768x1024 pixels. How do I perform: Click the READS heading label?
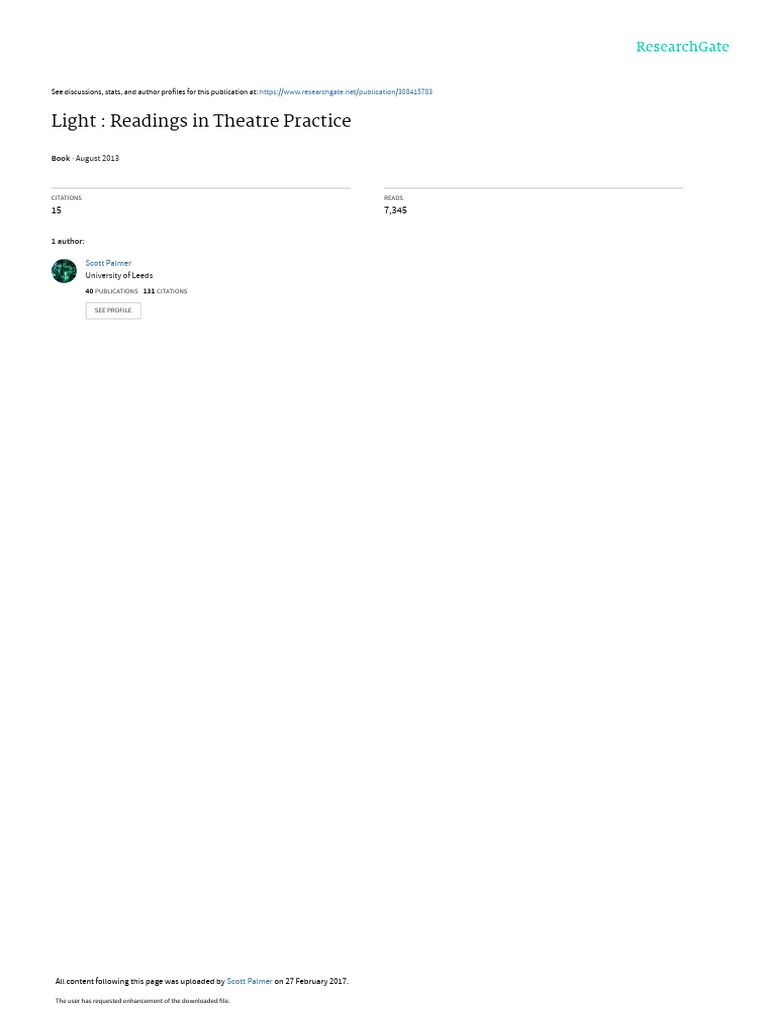point(393,198)
